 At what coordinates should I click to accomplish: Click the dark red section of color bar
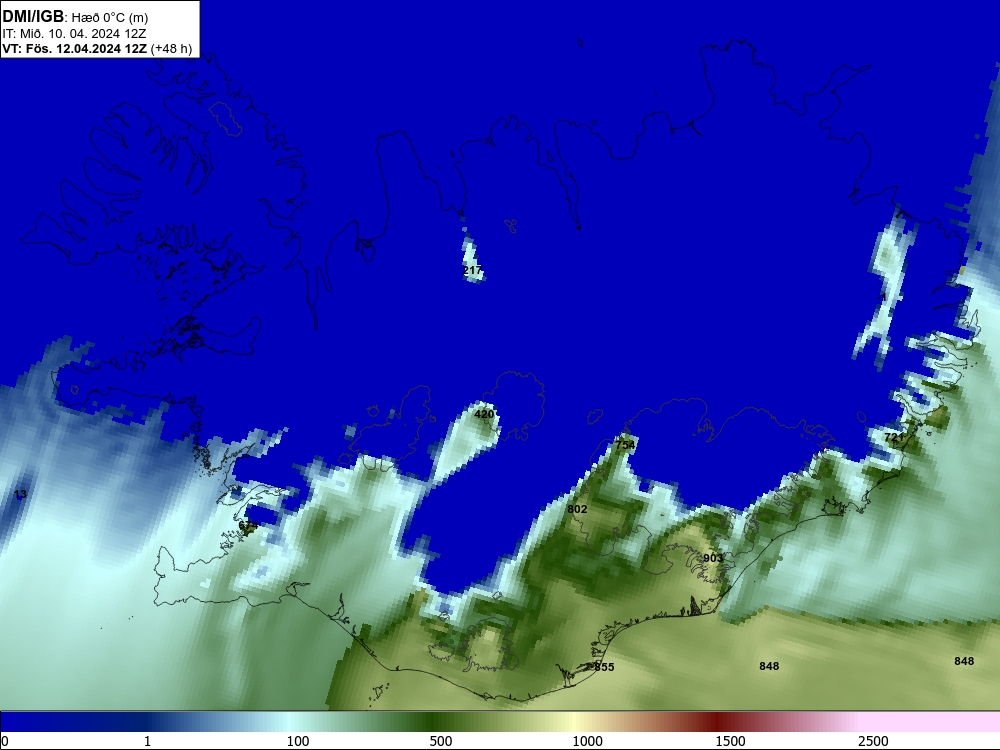pyautogui.click(x=719, y=722)
